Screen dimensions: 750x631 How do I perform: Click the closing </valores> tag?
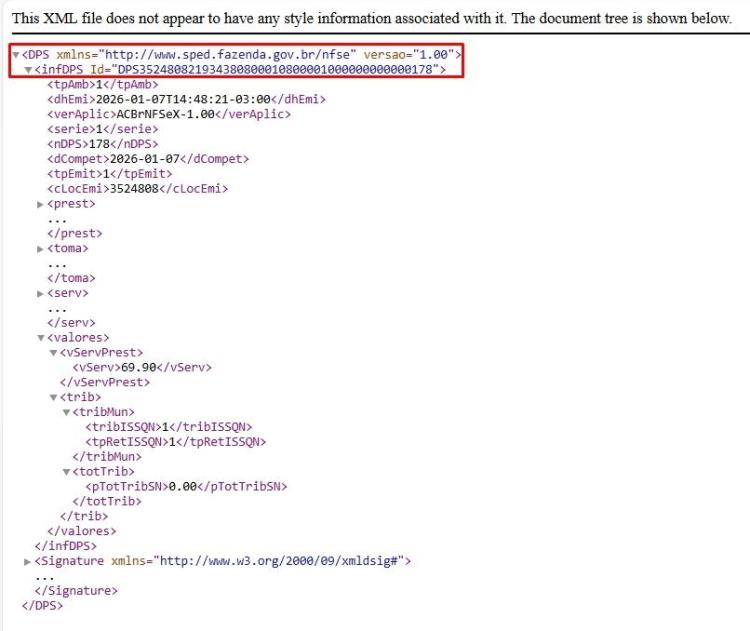coord(82,531)
